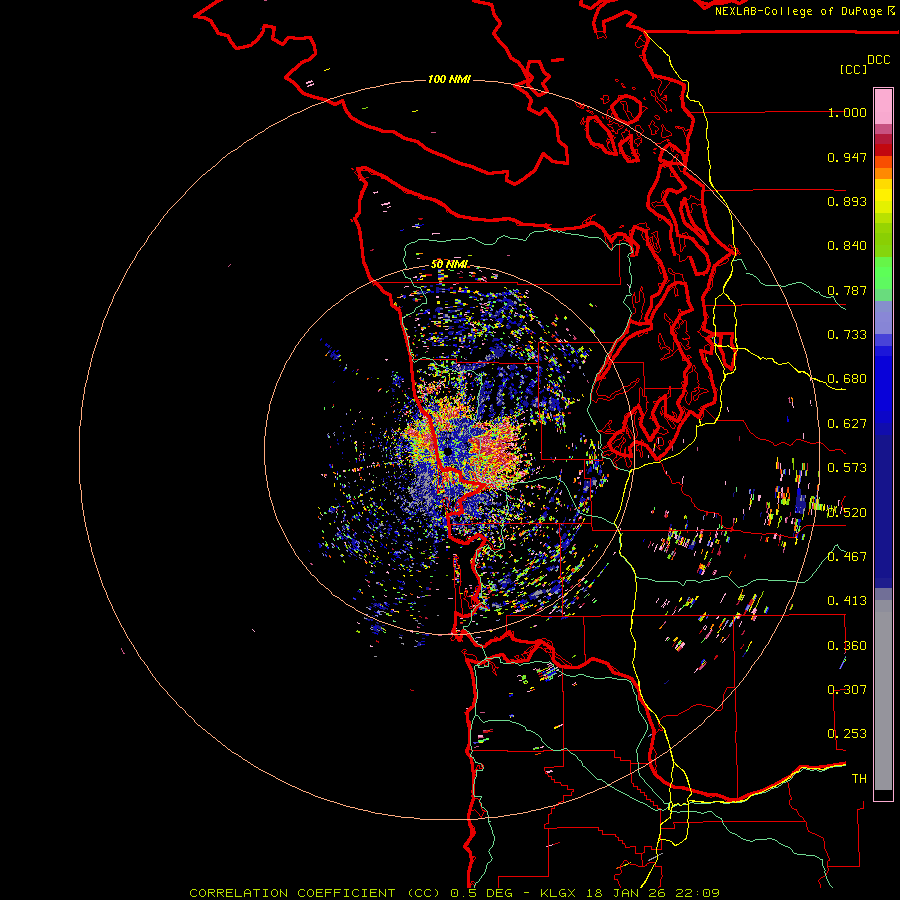Click the 0.840 colorbar value
The image size is (900, 900).
click(x=847, y=246)
